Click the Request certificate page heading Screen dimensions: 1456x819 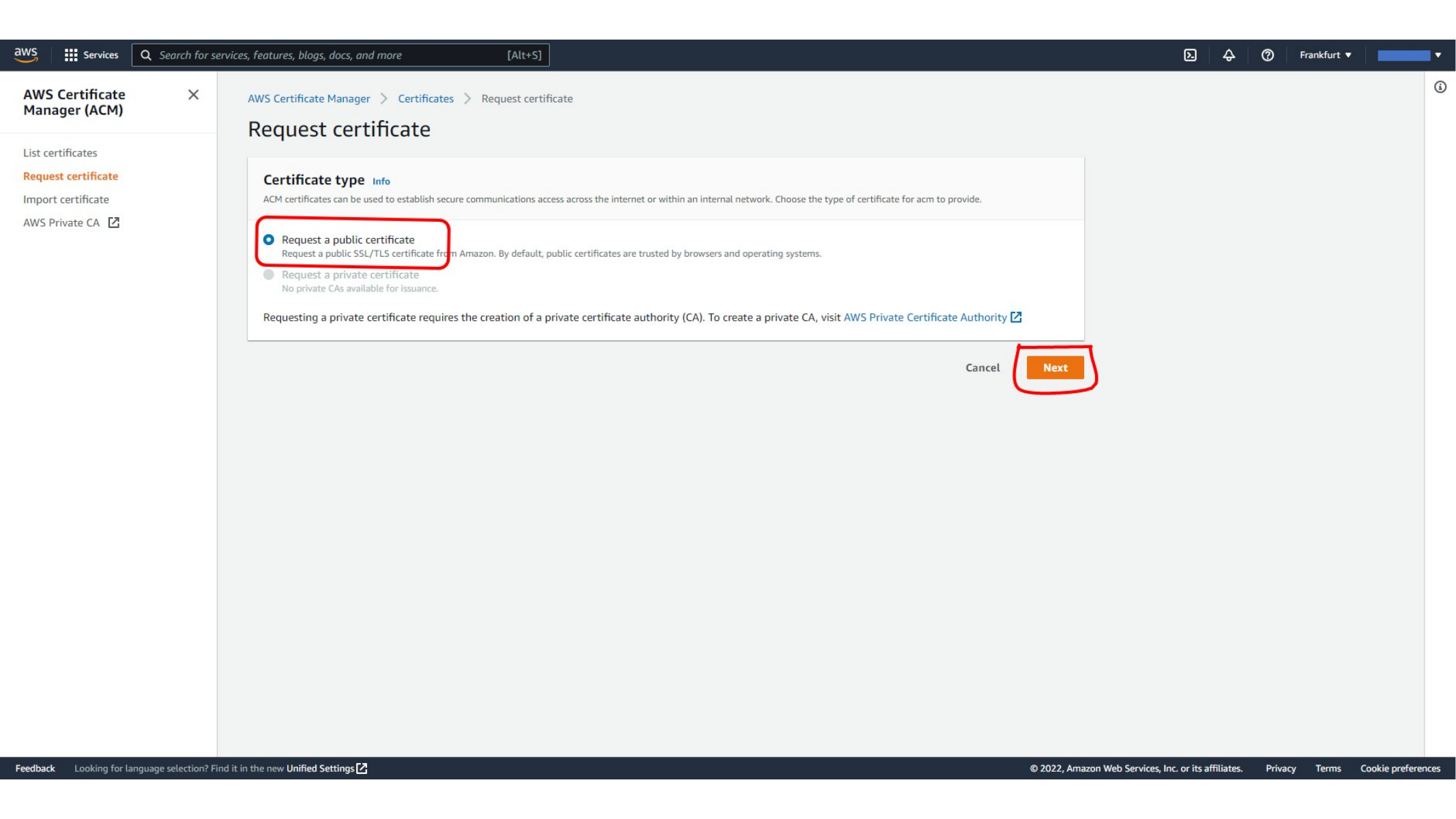pyautogui.click(x=339, y=130)
